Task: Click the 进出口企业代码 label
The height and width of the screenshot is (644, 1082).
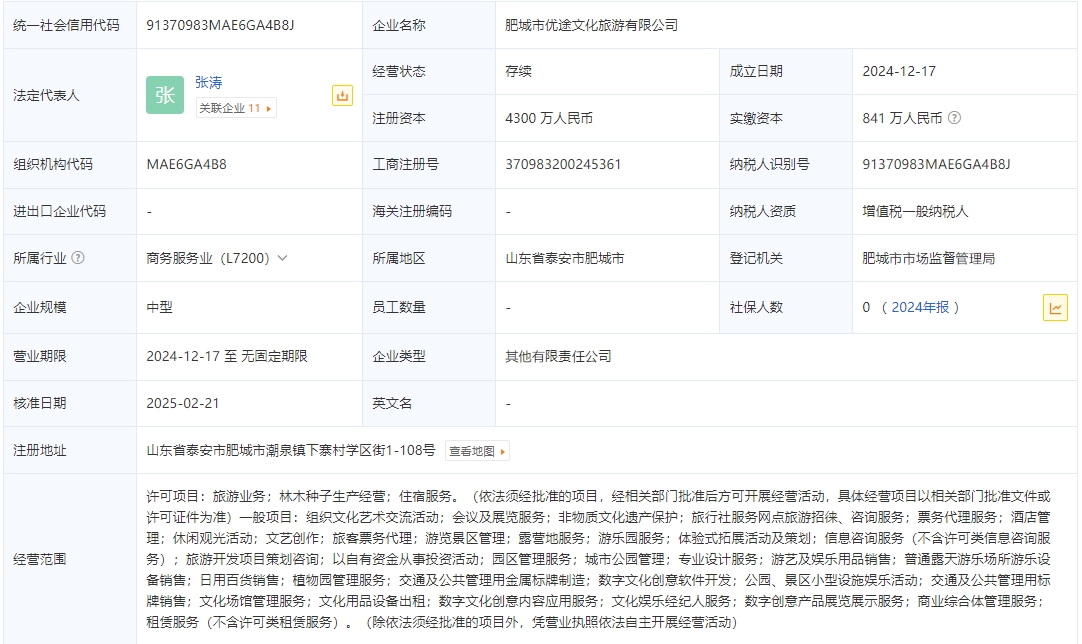Action: click(59, 211)
